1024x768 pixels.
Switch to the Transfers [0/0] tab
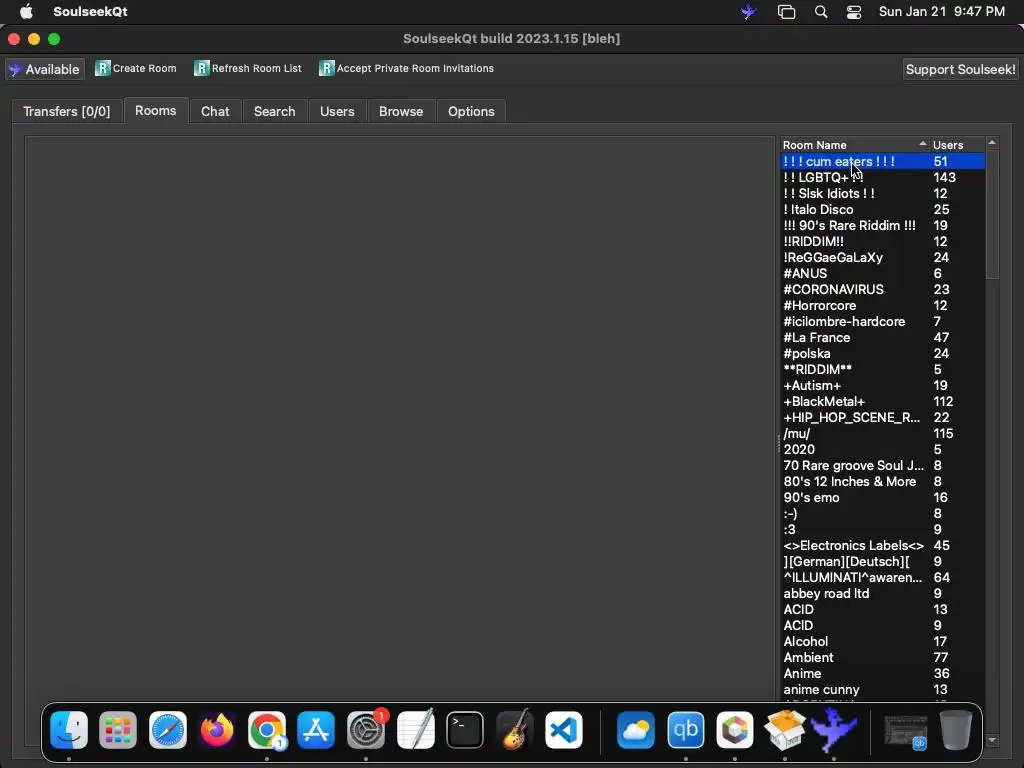[x=67, y=112]
